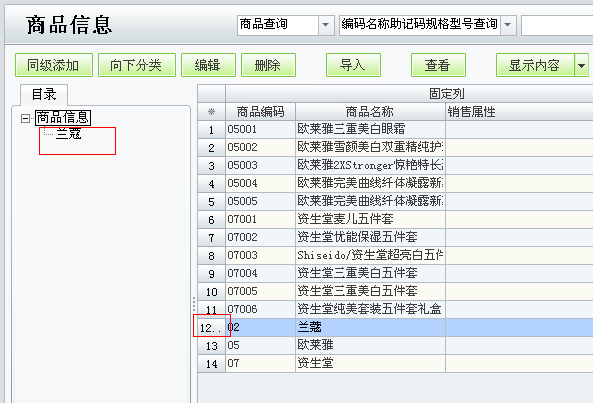Click the 查看 button
This screenshot has width=593, height=403.
click(x=438, y=65)
